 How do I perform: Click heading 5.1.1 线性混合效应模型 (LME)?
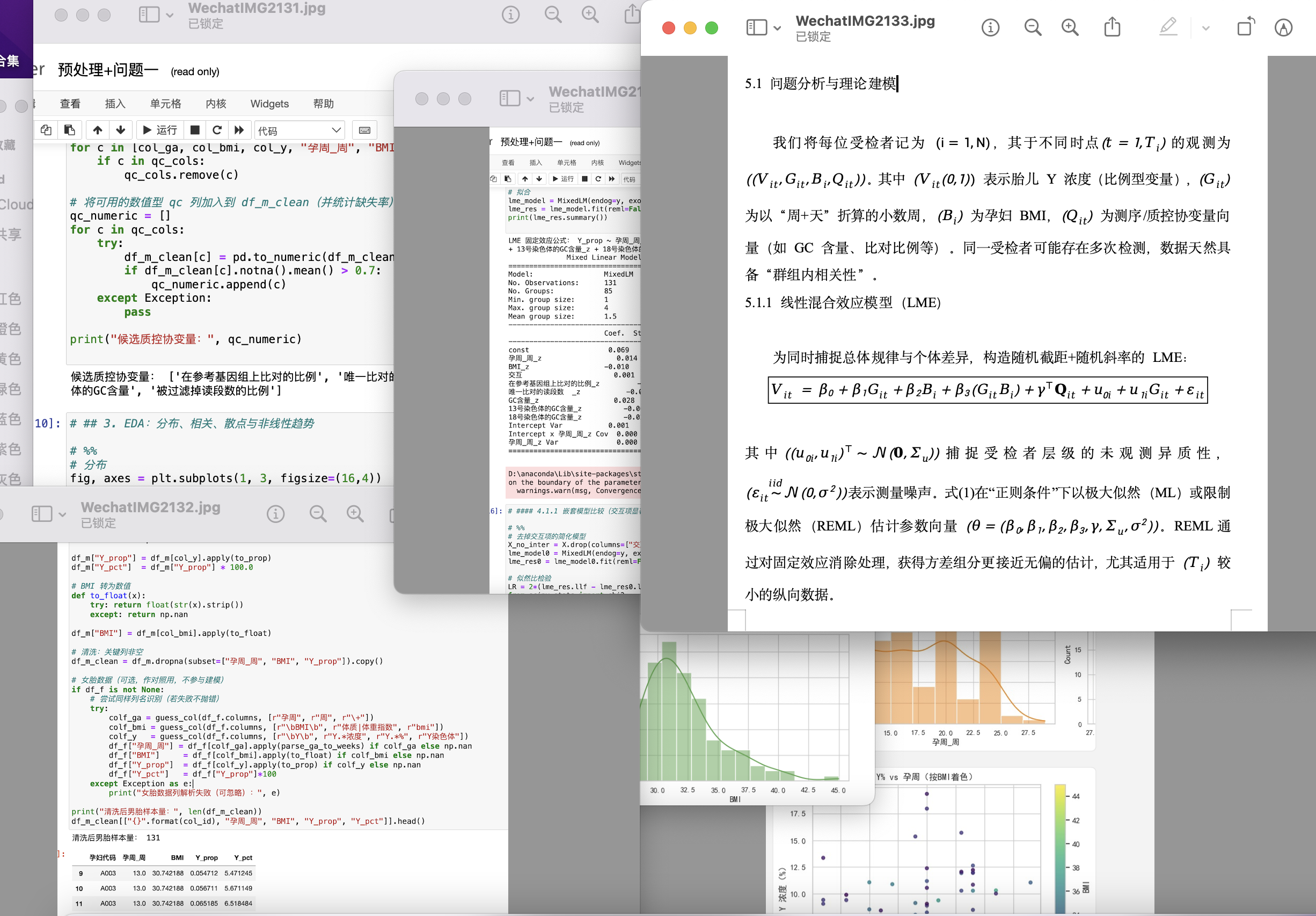pyautogui.click(x=843, y=302)
